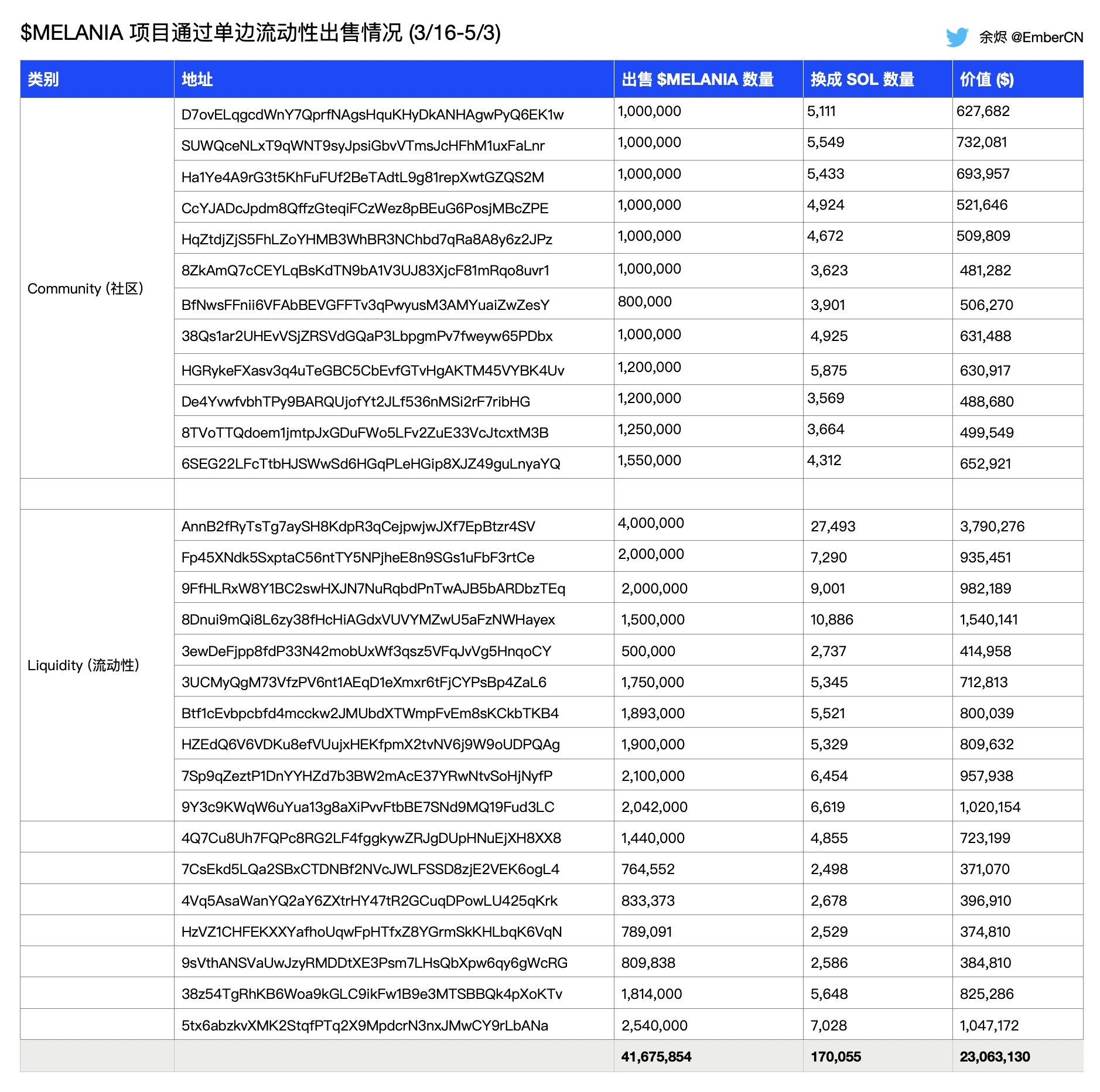The width and height of the screenshot is (1100, 1092).
Task: Click the 5tx6abzkvXMK2StqfPTq2X9MpdcrN3nxJMwCY9rLbANa address row
Action: [364, 1026]
